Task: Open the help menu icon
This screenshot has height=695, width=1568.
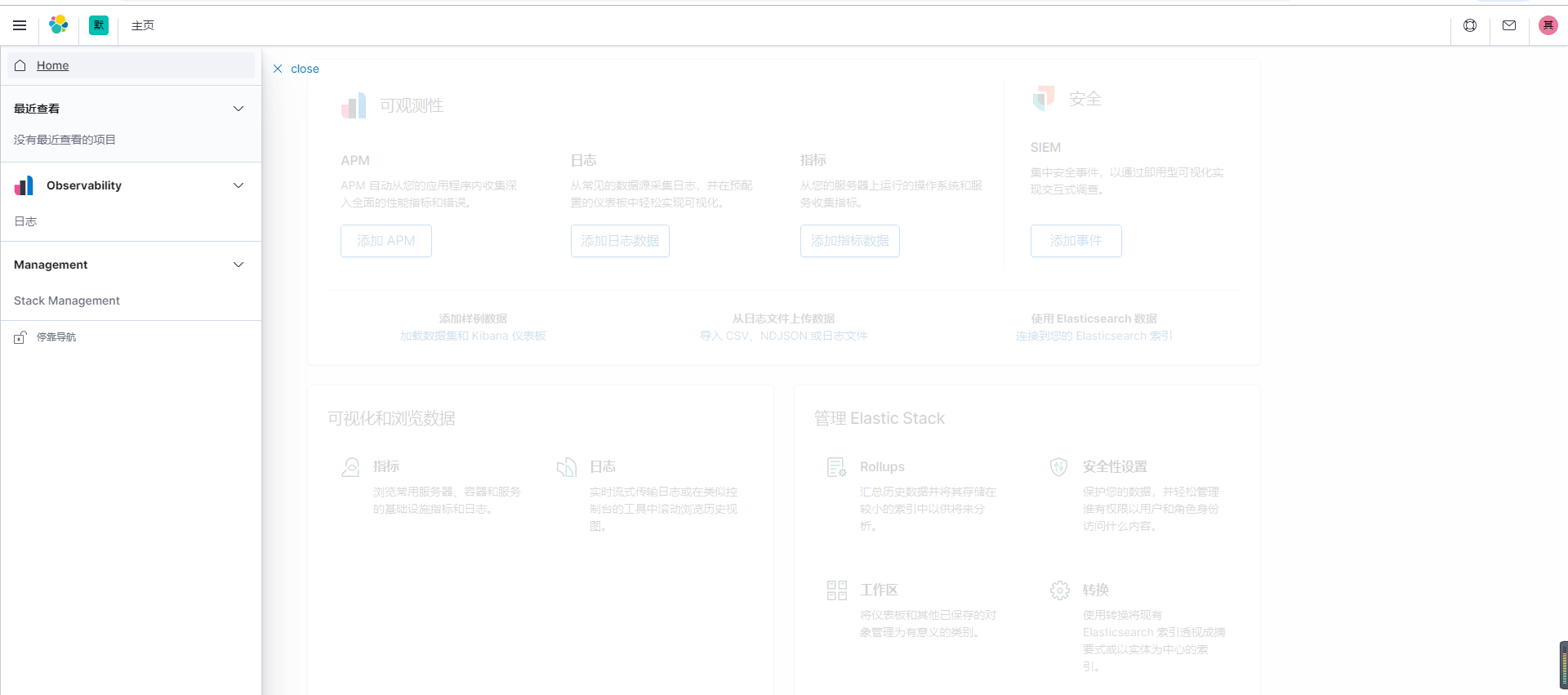Action: coord(1470,25)
